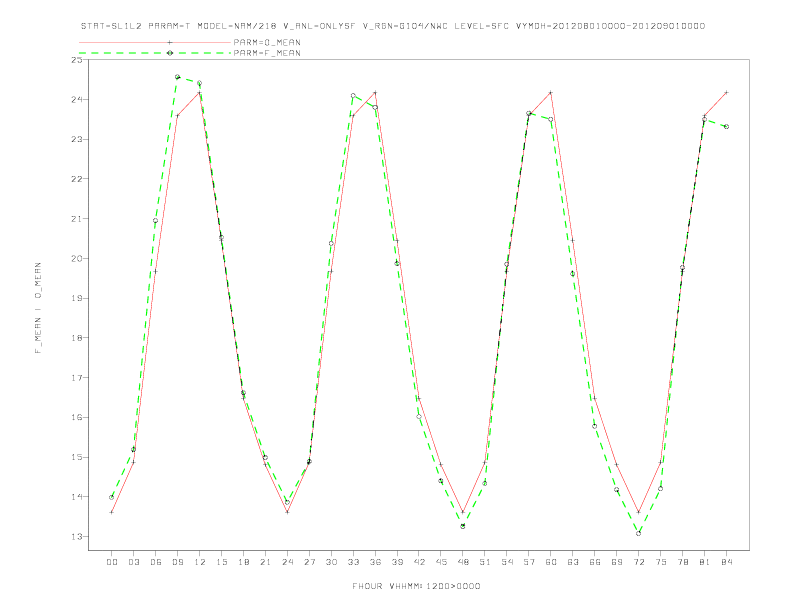Viewport: 792px width, 612px height.
Task: Click forecast hour label 33 on x-axis
Action: tap(354, 562)
